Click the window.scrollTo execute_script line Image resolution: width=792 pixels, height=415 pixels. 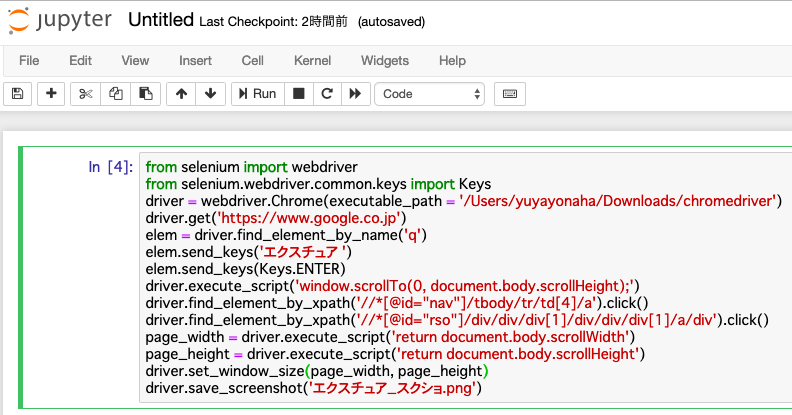pos(392,286)
